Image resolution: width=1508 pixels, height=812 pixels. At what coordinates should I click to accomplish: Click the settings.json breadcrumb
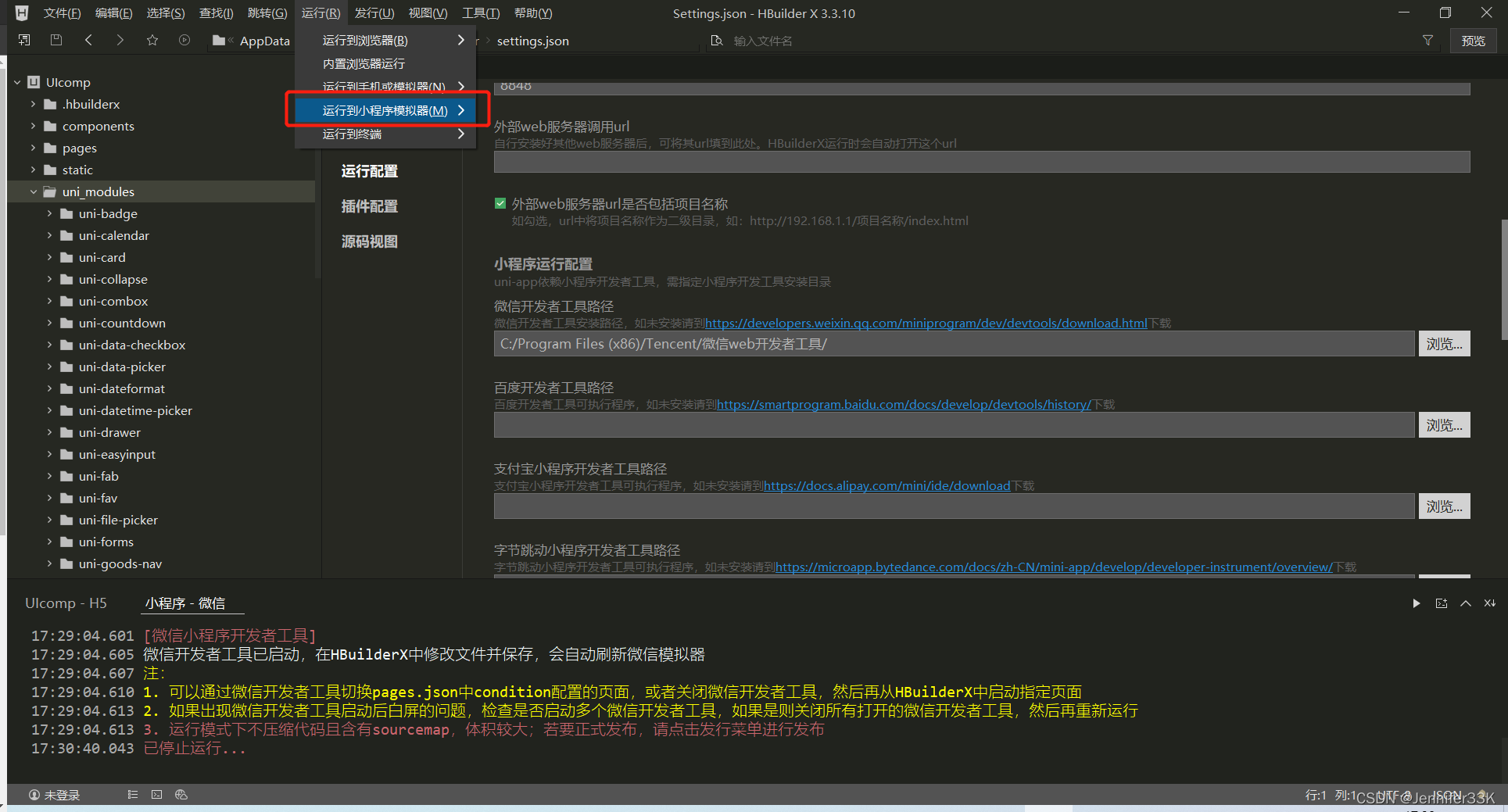click(532, 41)
